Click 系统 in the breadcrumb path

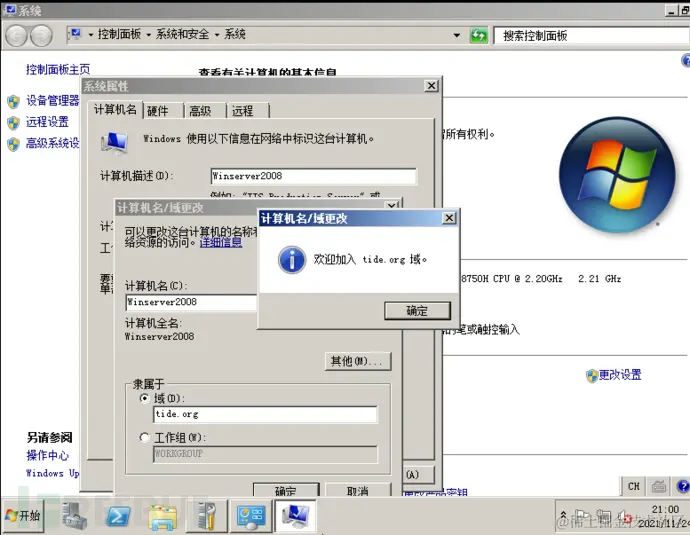tap(235, 34)
